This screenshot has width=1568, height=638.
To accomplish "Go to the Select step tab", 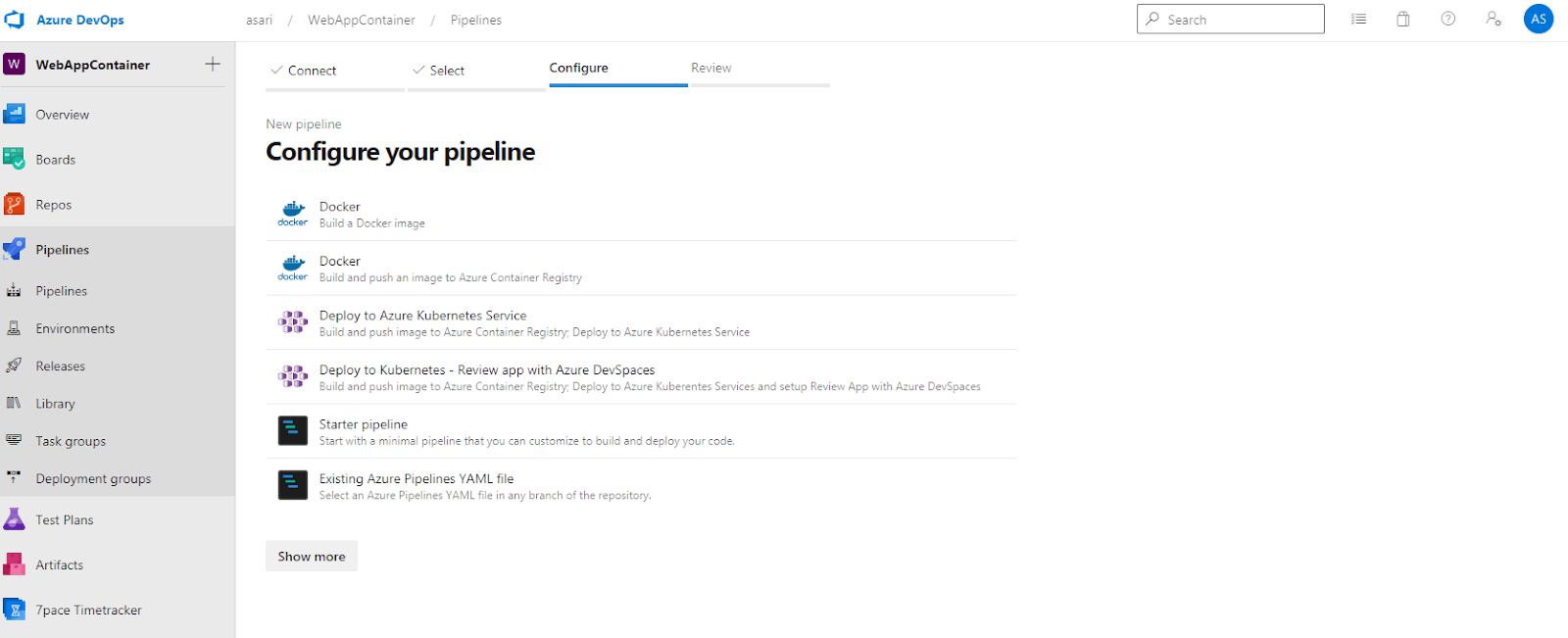I will 477,71.
